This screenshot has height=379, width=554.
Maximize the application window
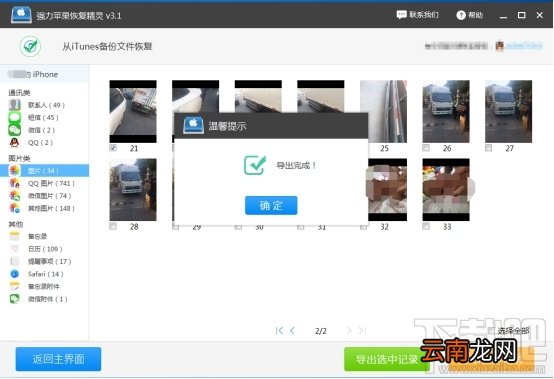pyautogui.click(x=521, y=15)
